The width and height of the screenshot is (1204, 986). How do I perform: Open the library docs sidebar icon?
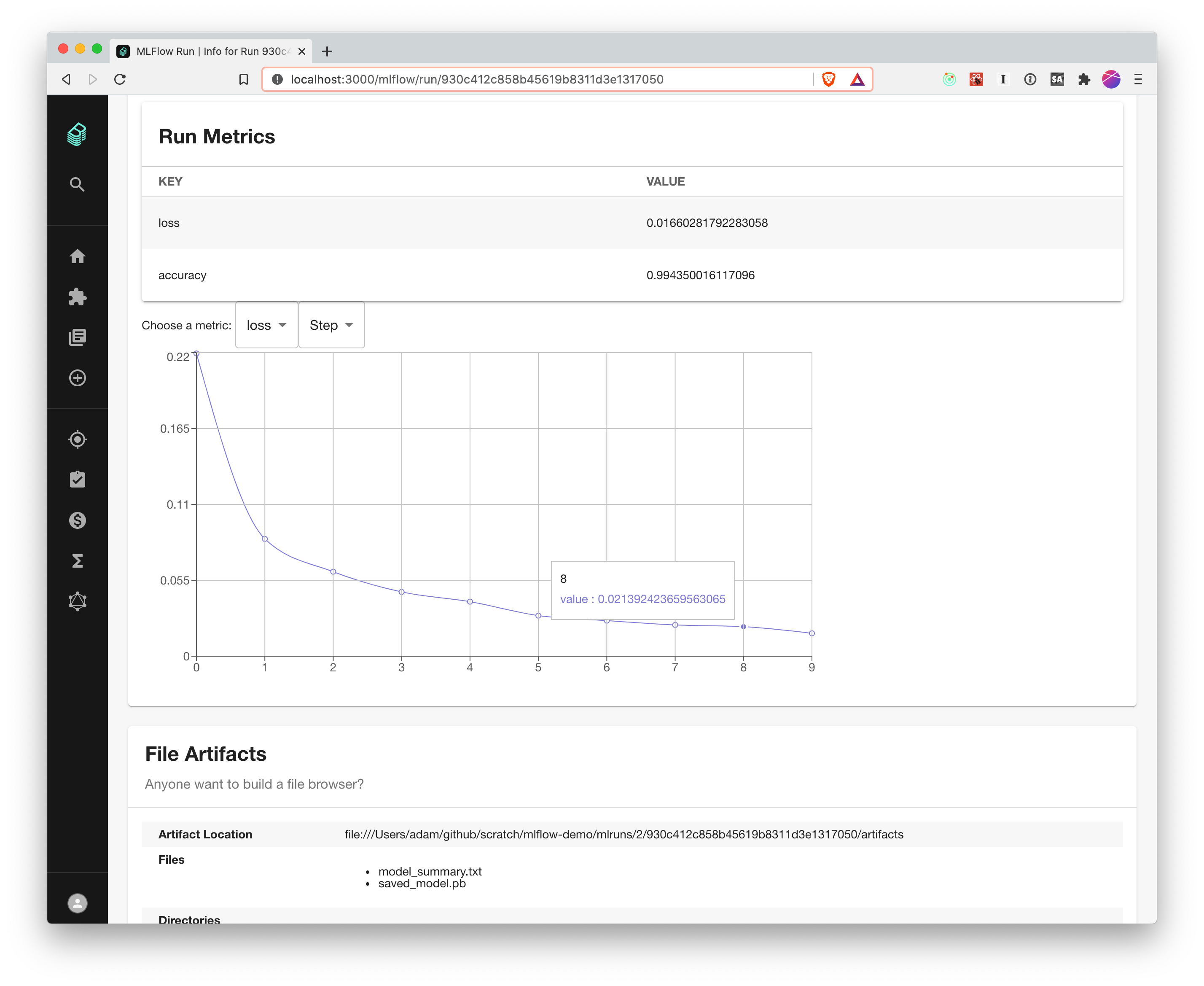tap(77, 337)
